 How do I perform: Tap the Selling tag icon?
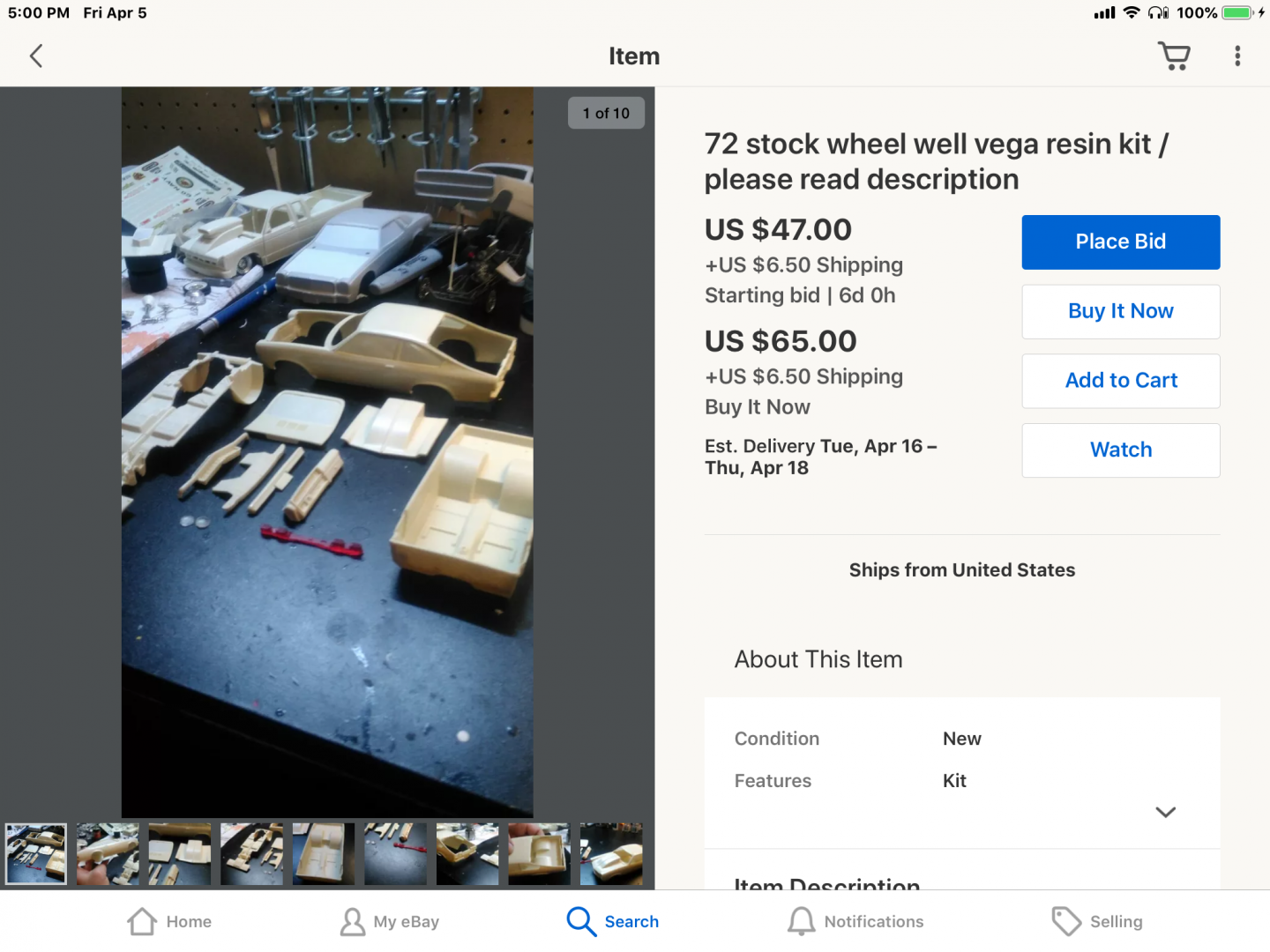(1065, 921)
